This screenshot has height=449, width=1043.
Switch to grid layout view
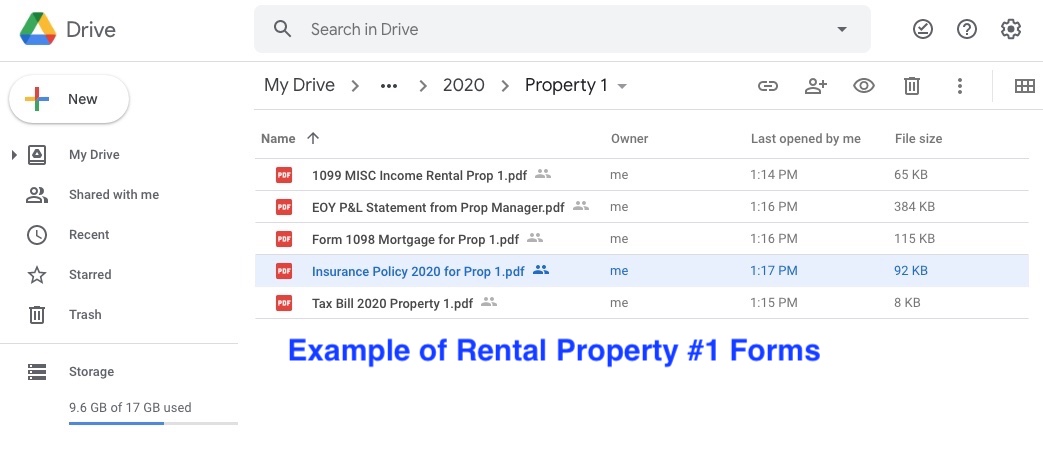[x=1024, y=86]
